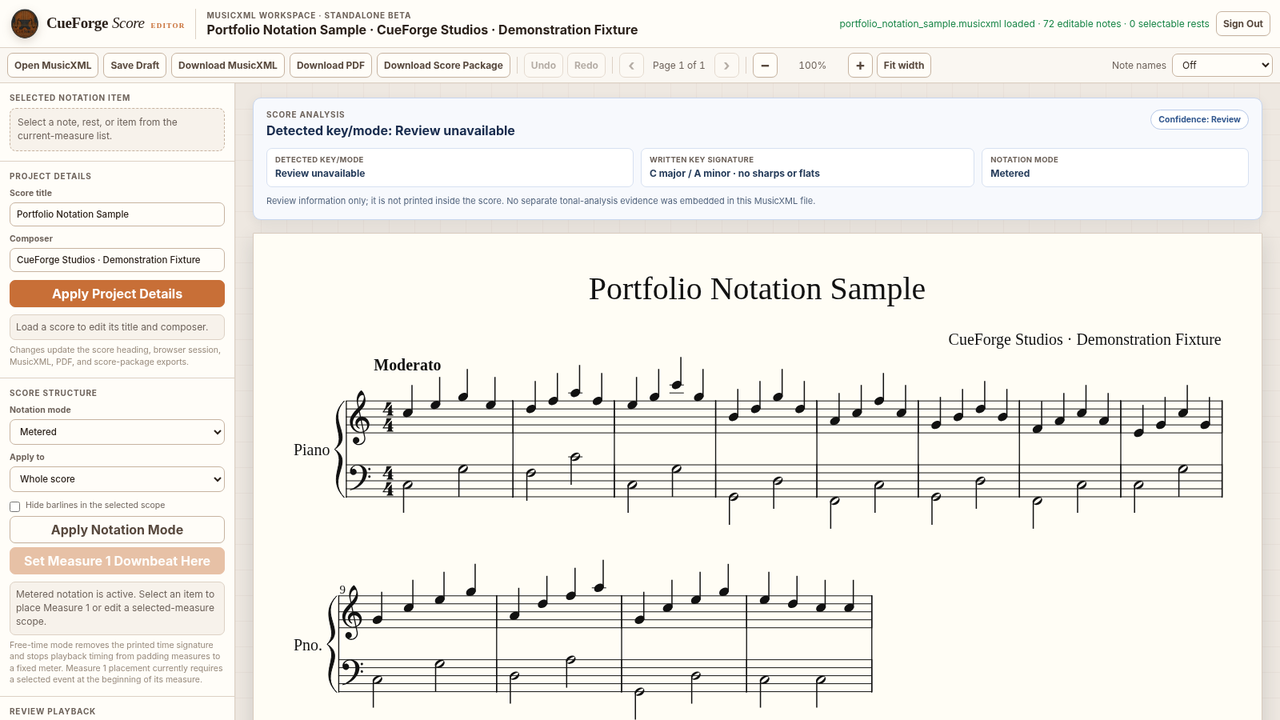Click the Page 1 of 1 indicator

point(679,65)
